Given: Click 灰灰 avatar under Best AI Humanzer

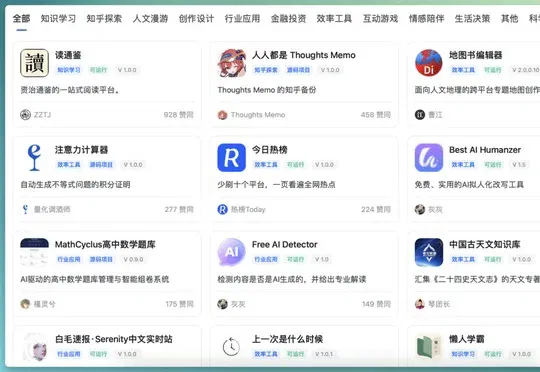Looking at the screenshot, I should pos(420,209).
